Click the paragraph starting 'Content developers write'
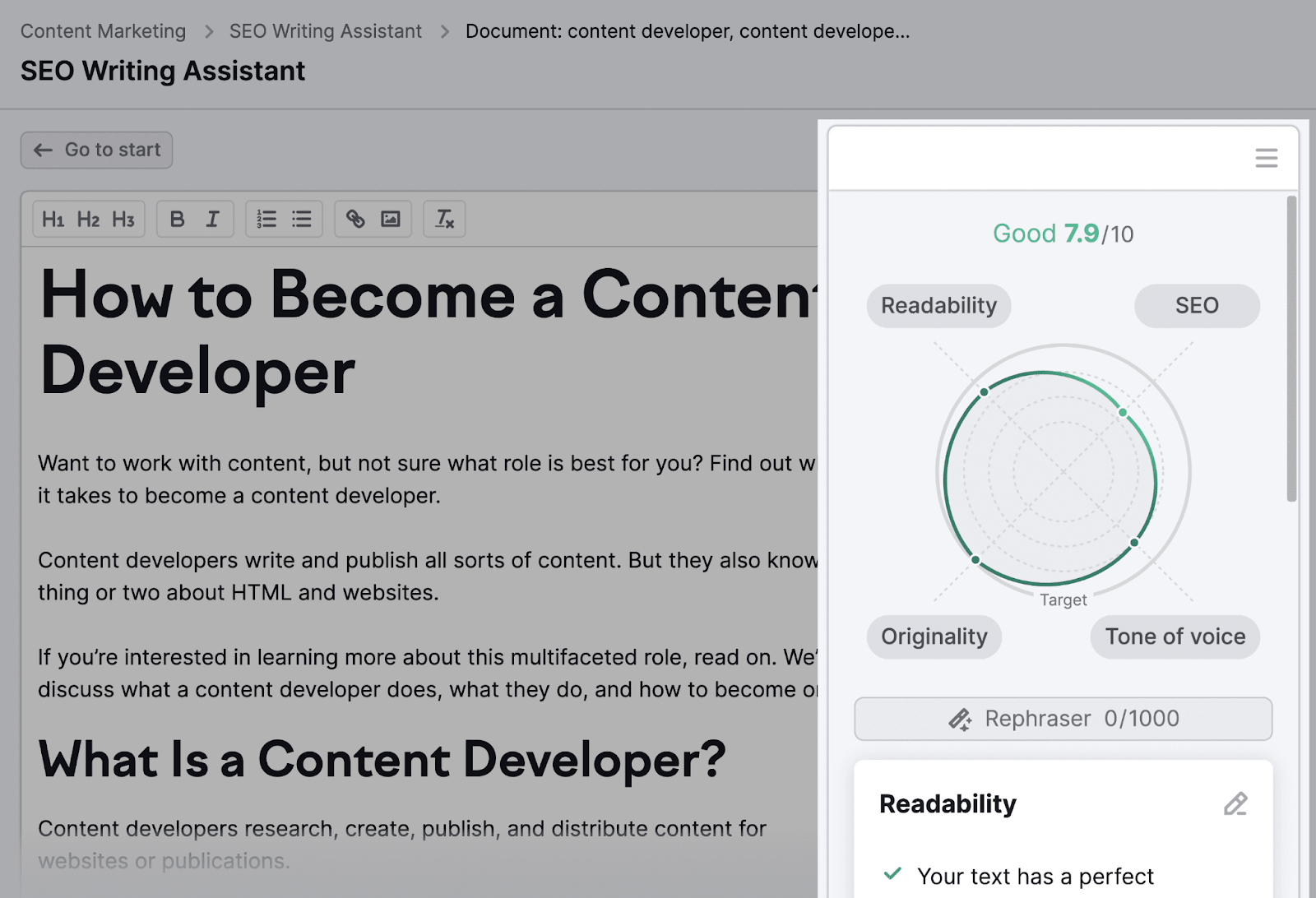Image resolution: width=1316 pixels, height=898 pixels. (428, 576)
